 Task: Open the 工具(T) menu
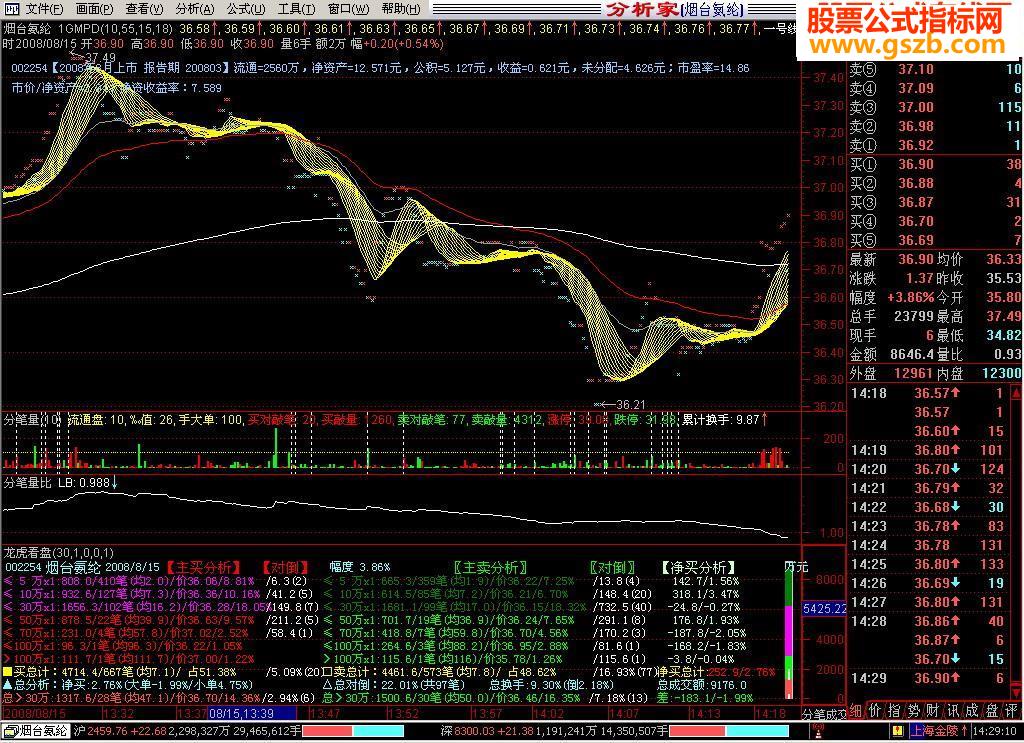(296, 9)
